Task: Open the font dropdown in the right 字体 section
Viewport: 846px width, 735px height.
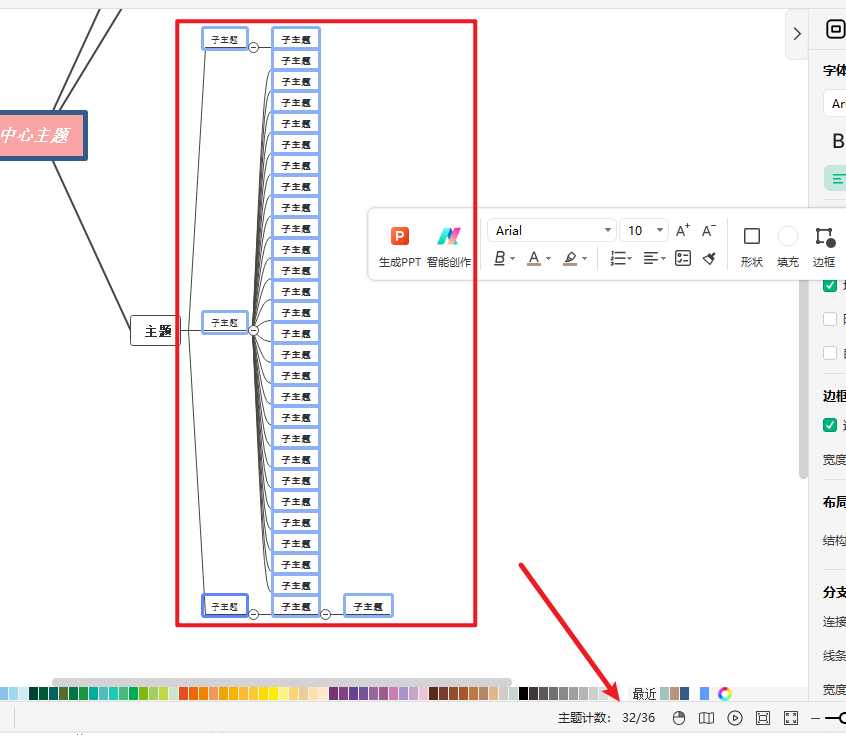Action: click(835, 104)
